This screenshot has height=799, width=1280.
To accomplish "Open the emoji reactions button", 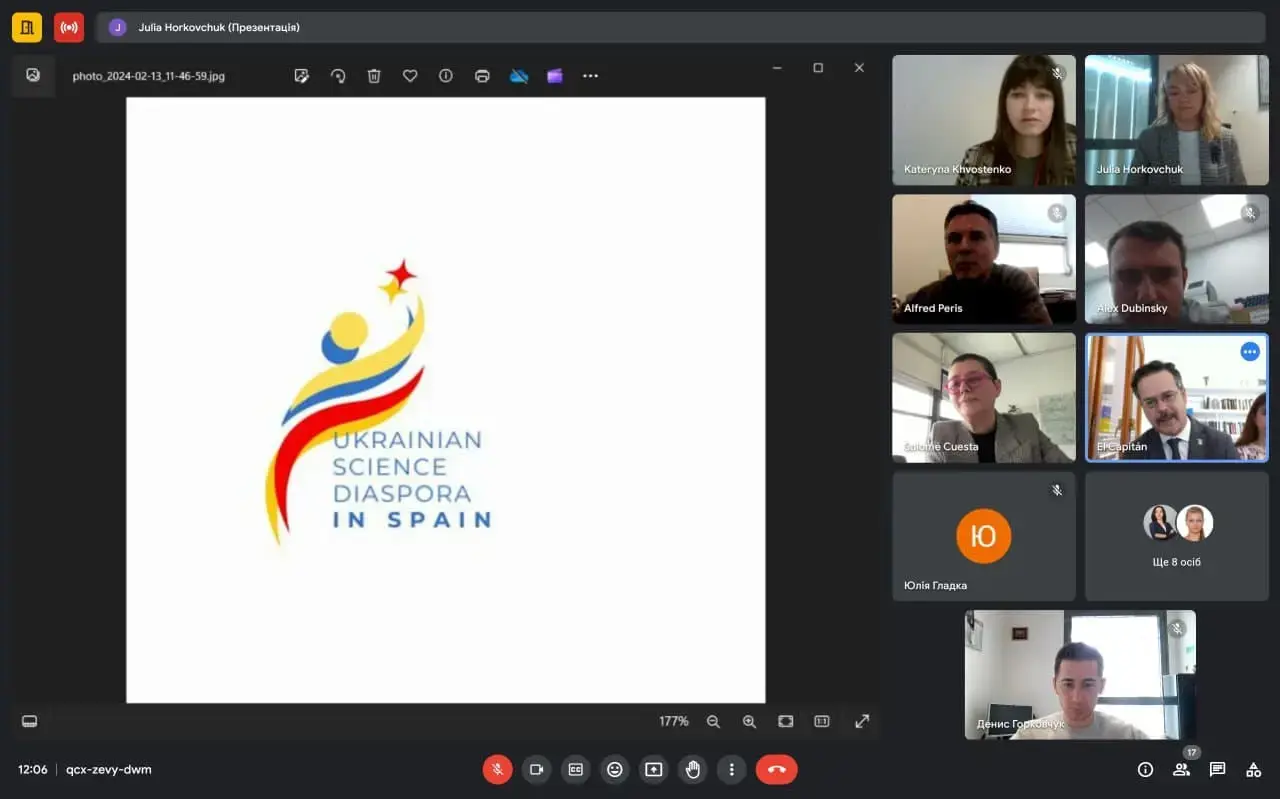I will (614, 769).
